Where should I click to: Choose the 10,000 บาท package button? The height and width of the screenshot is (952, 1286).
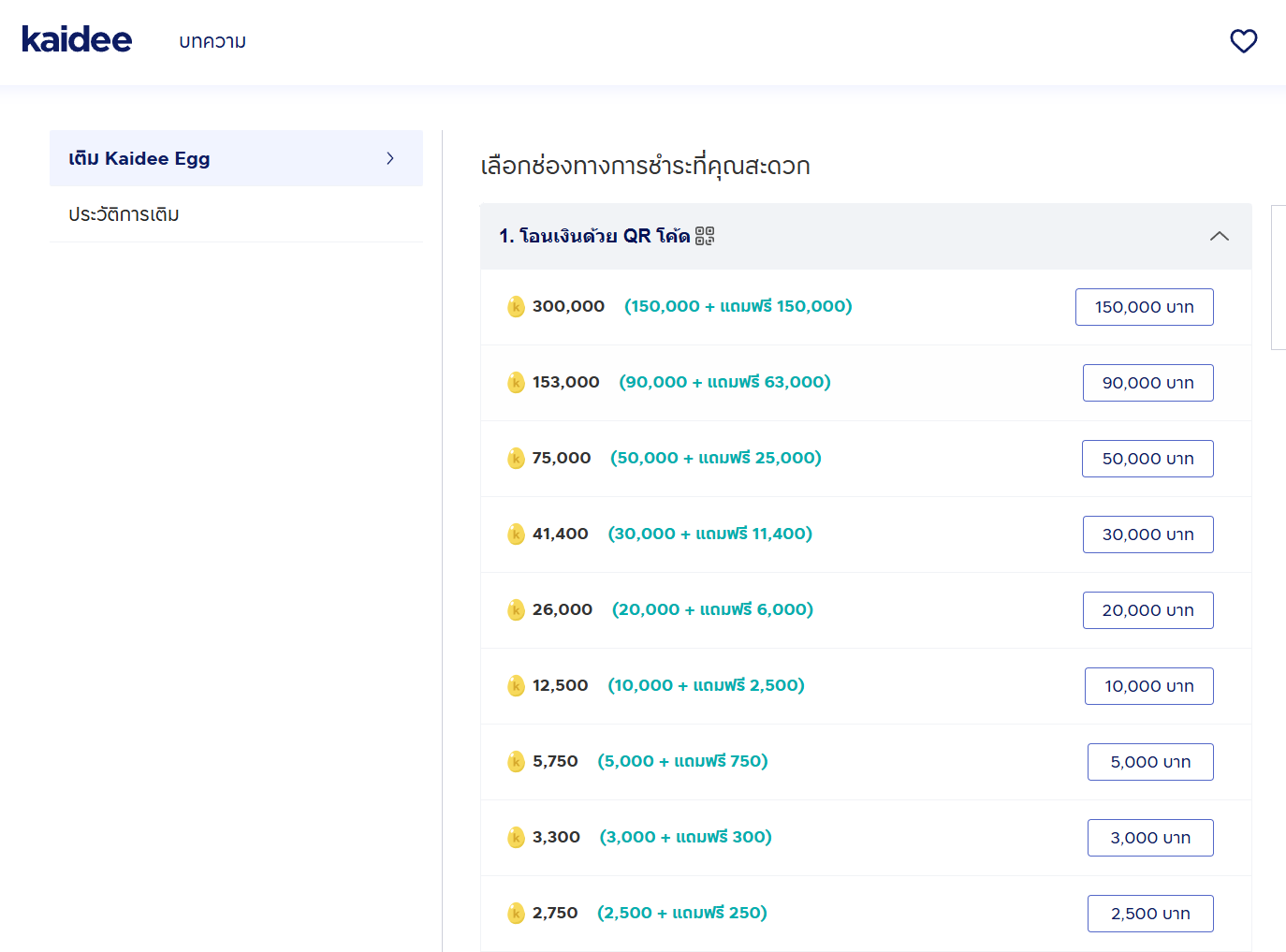pos(1148,686)
